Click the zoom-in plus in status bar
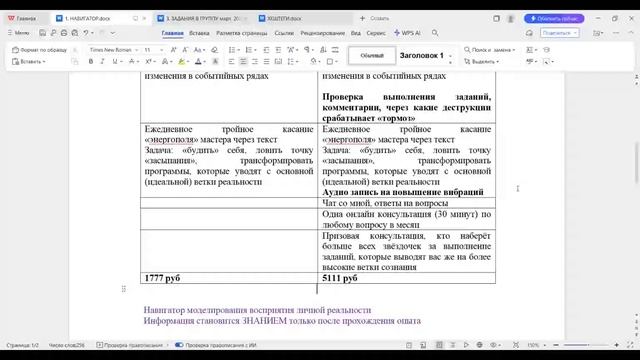The image size is (640, 360). click(x=616, y=345)
